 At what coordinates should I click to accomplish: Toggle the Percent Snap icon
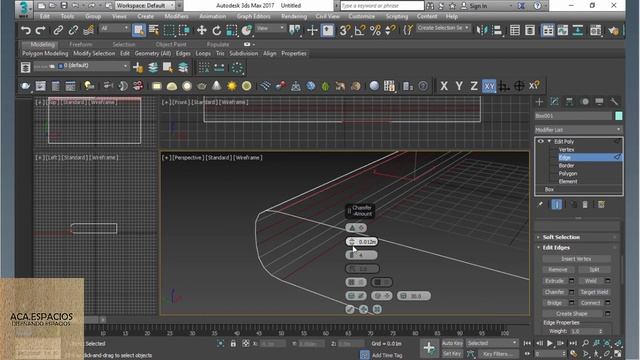tap(375, 30)
